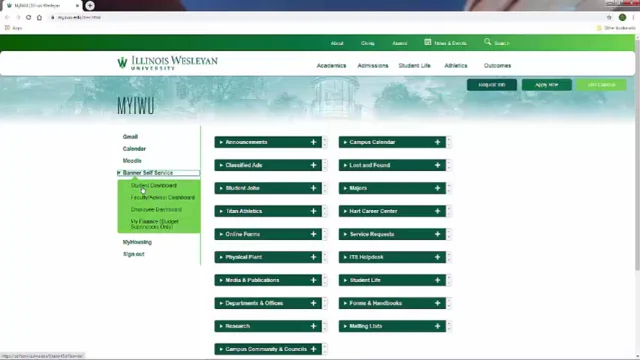
Task: Click the plus icon on Departments & Offices
Action: 313,303
